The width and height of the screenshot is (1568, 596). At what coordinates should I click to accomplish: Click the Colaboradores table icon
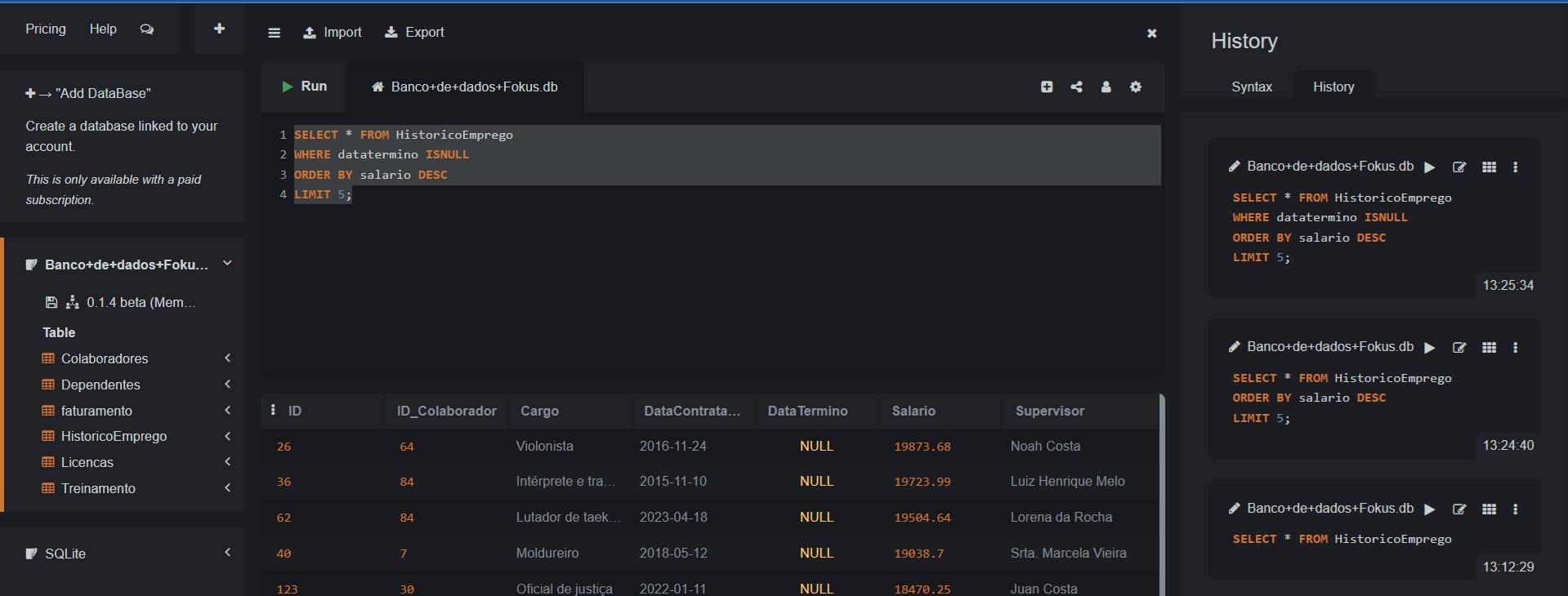pos(48,358)
